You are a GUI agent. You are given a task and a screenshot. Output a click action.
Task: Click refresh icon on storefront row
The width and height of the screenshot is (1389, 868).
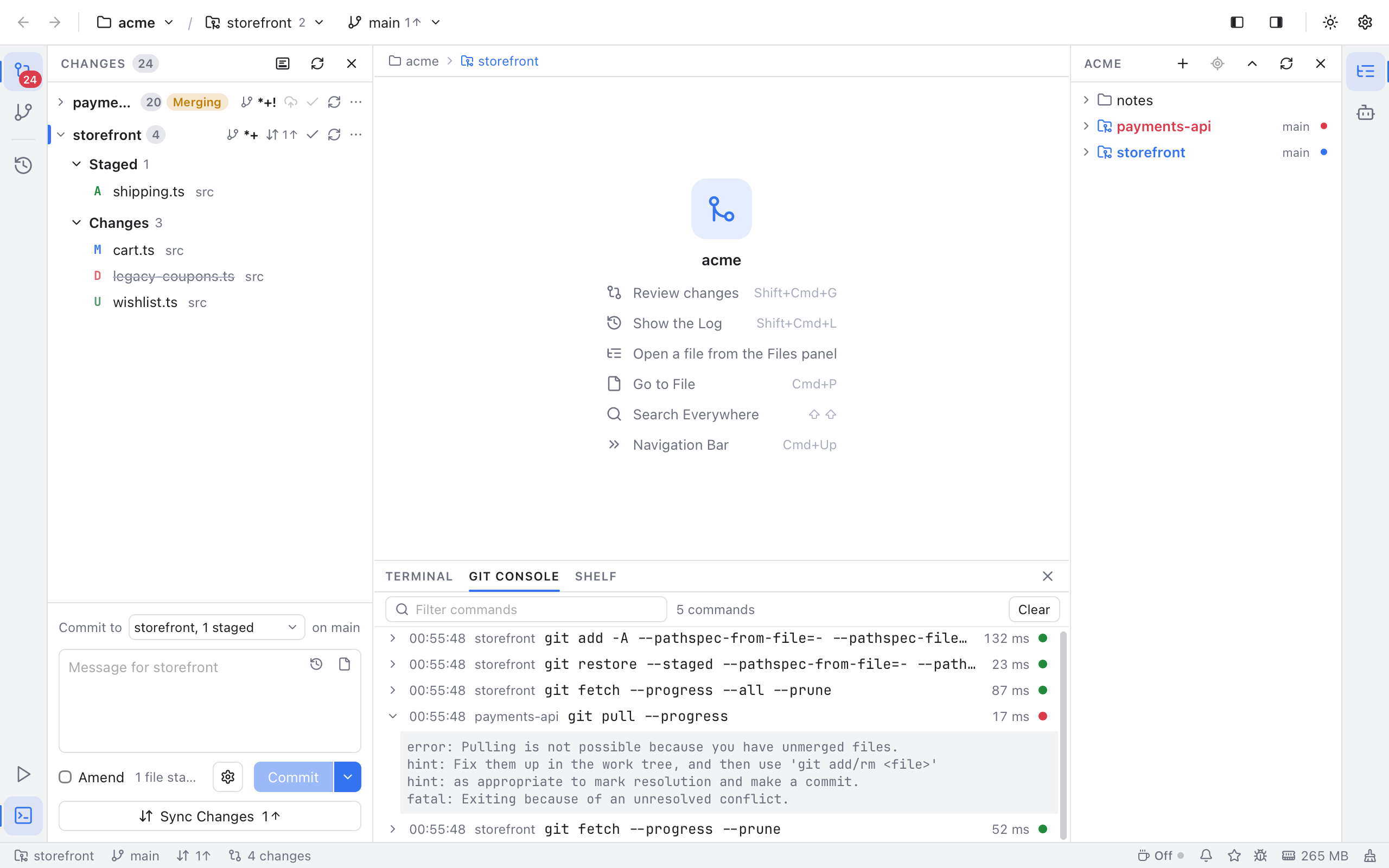[x=334, y=135]
